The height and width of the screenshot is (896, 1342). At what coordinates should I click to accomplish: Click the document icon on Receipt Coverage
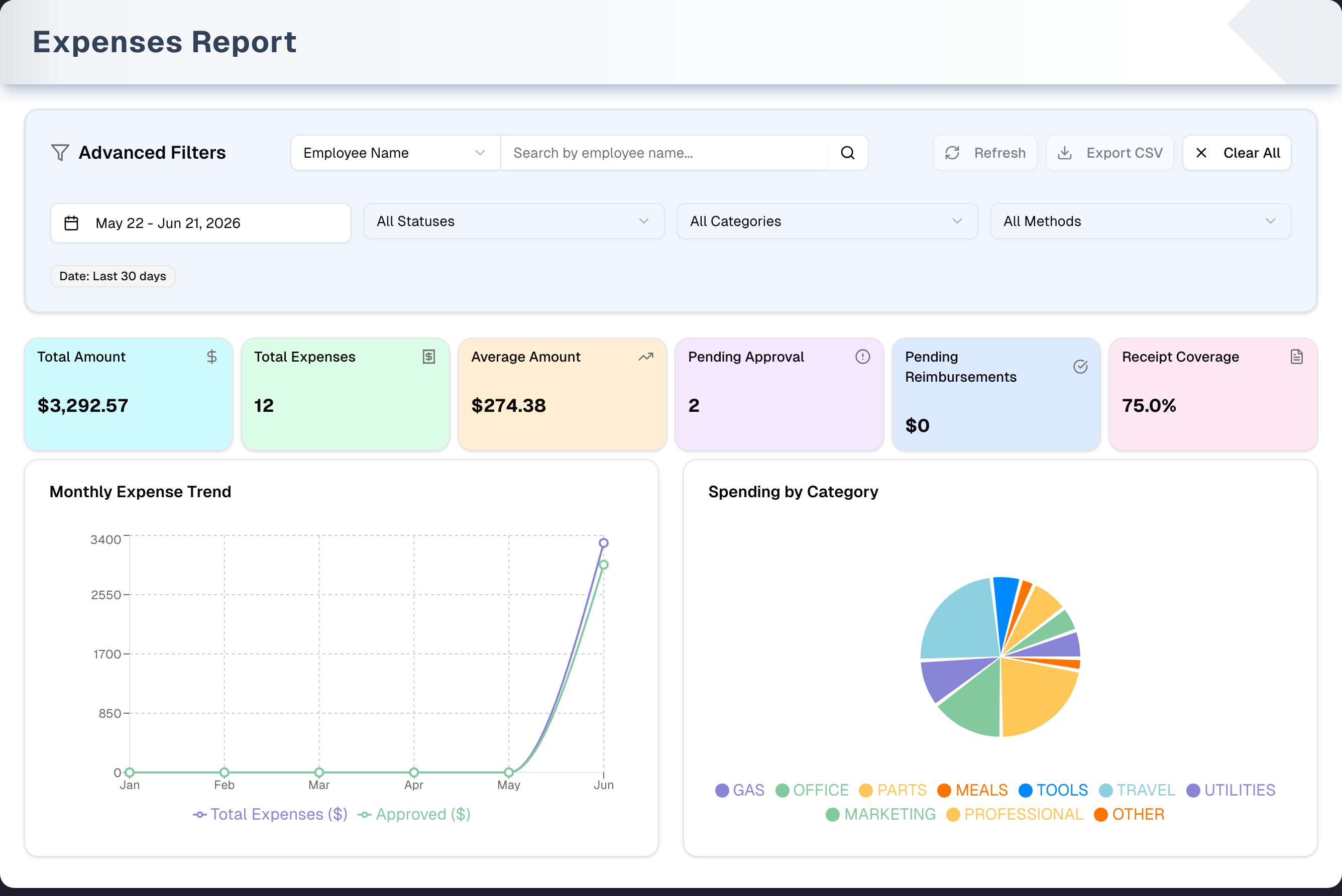click(x=1297, y=357)
